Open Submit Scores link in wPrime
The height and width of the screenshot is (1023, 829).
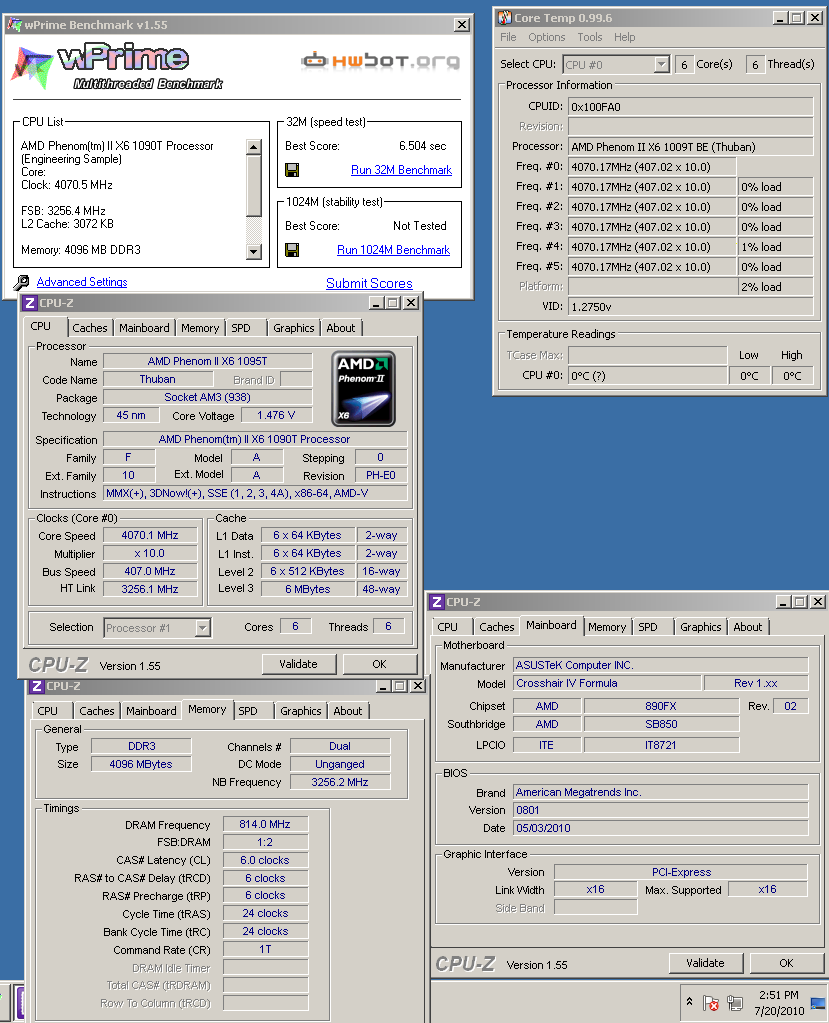coord(369,283)
